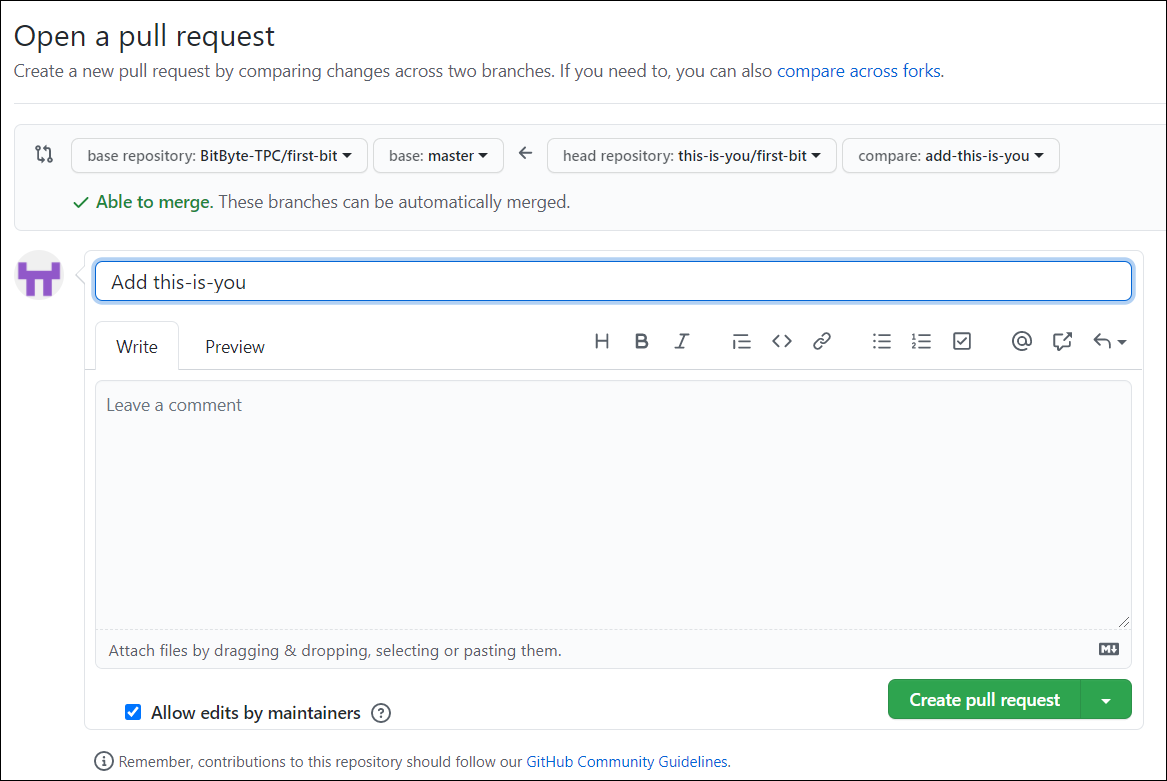Add a task list
The width and height of the screenshot is (1167, 781).
961,341
